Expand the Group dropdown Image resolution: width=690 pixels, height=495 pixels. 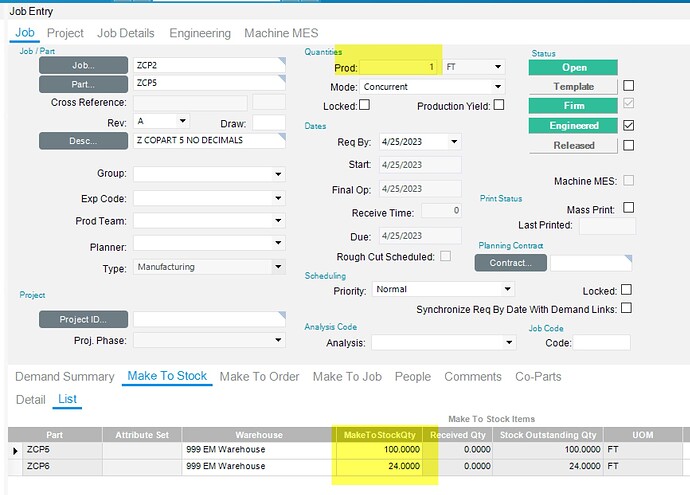[278, 174]
